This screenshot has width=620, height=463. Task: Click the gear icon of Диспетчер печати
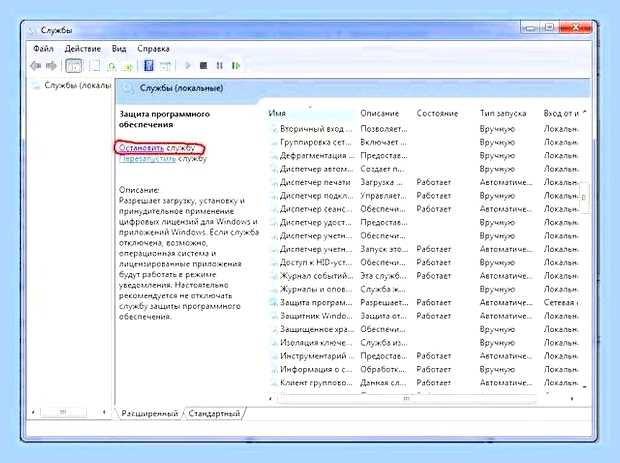coord(274,183)
